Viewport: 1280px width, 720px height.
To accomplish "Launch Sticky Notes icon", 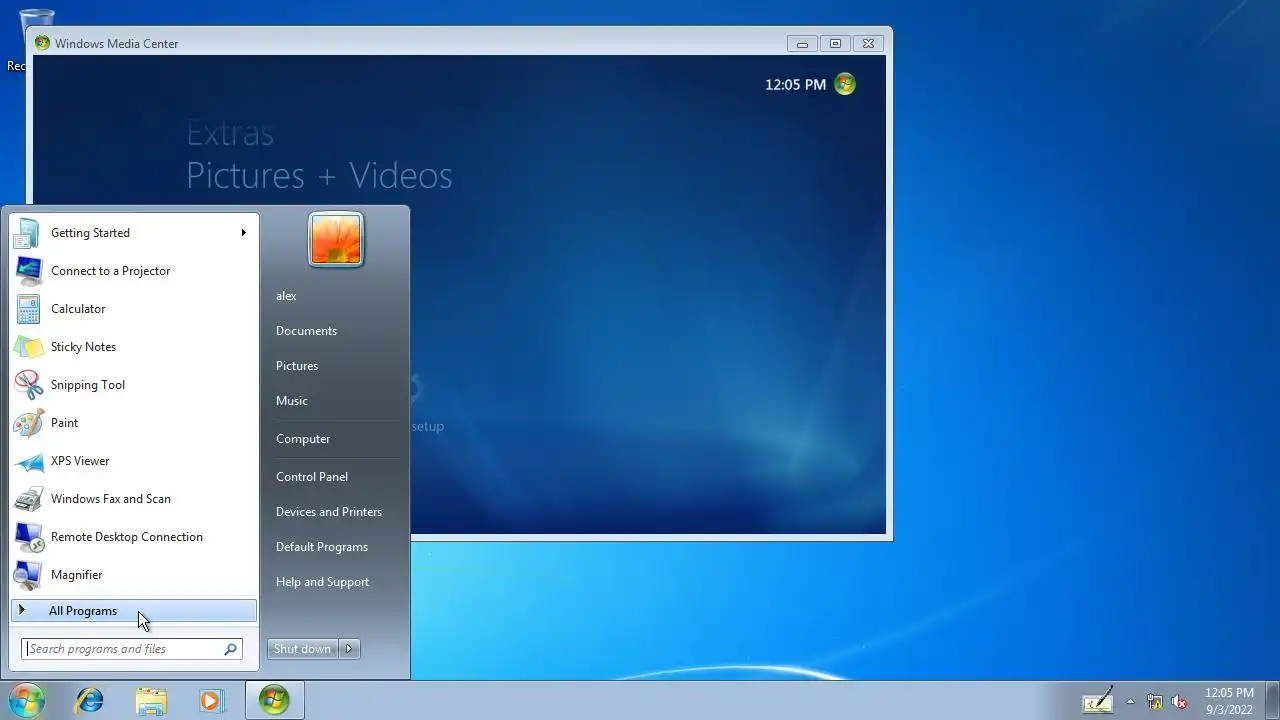I will click(28, 347).
